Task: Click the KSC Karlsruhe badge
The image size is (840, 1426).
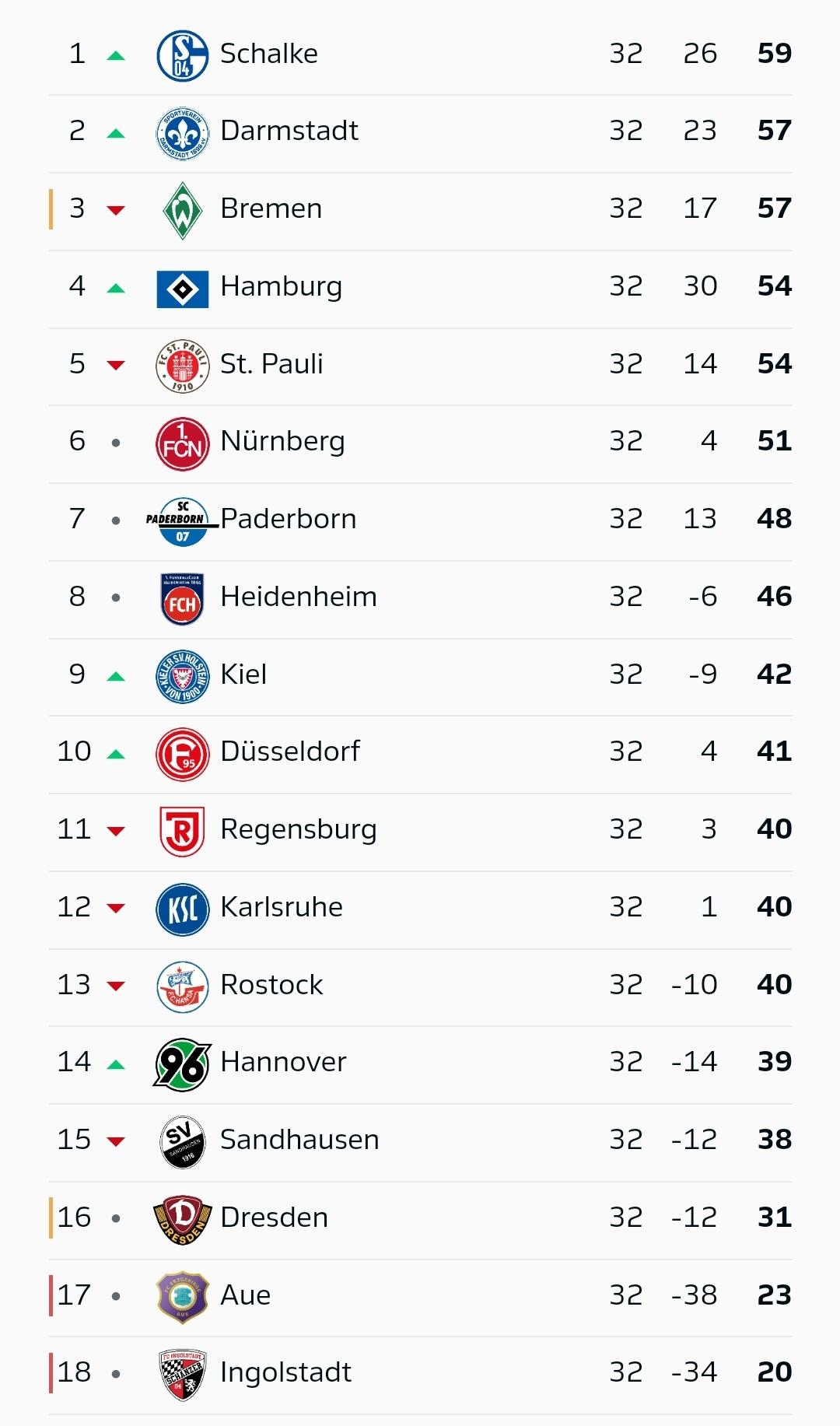Action: click(183, 909)
